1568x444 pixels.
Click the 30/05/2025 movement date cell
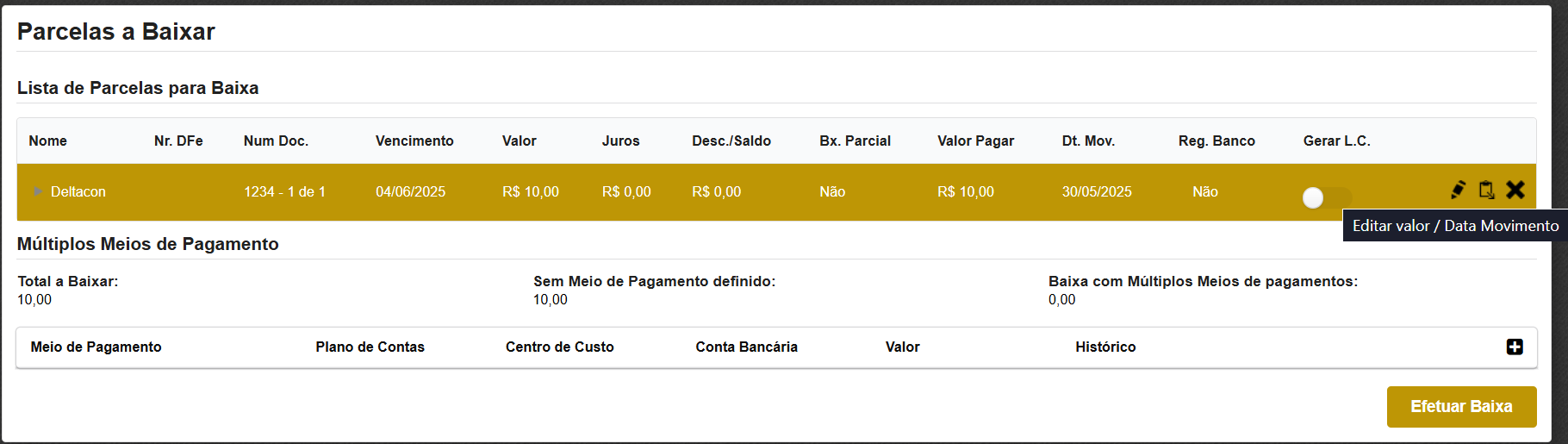(x=1097, y=191)
